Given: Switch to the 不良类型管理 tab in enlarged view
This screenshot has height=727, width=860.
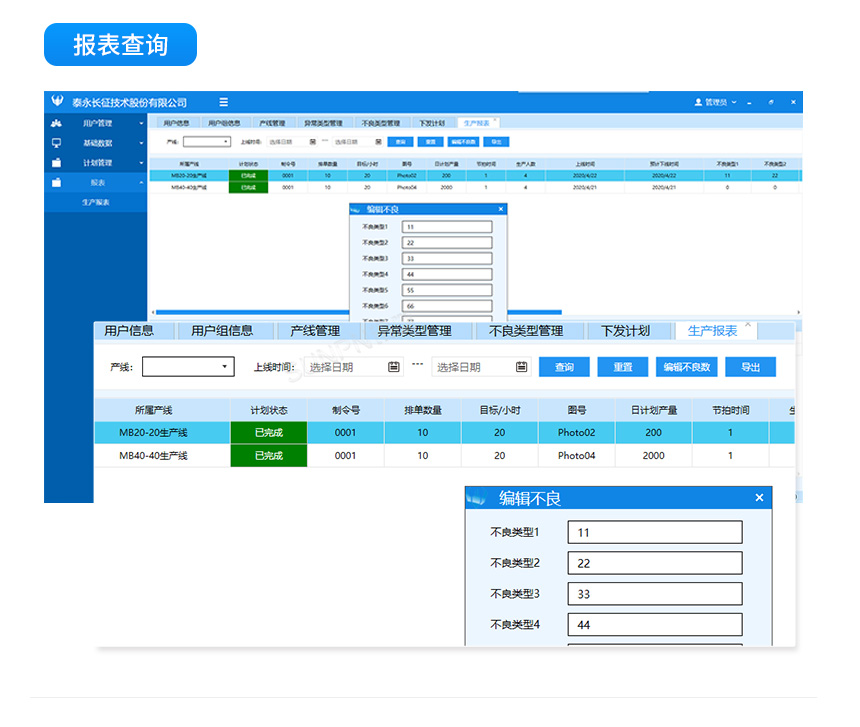Looking at the screenshot, I should (526, 331).
